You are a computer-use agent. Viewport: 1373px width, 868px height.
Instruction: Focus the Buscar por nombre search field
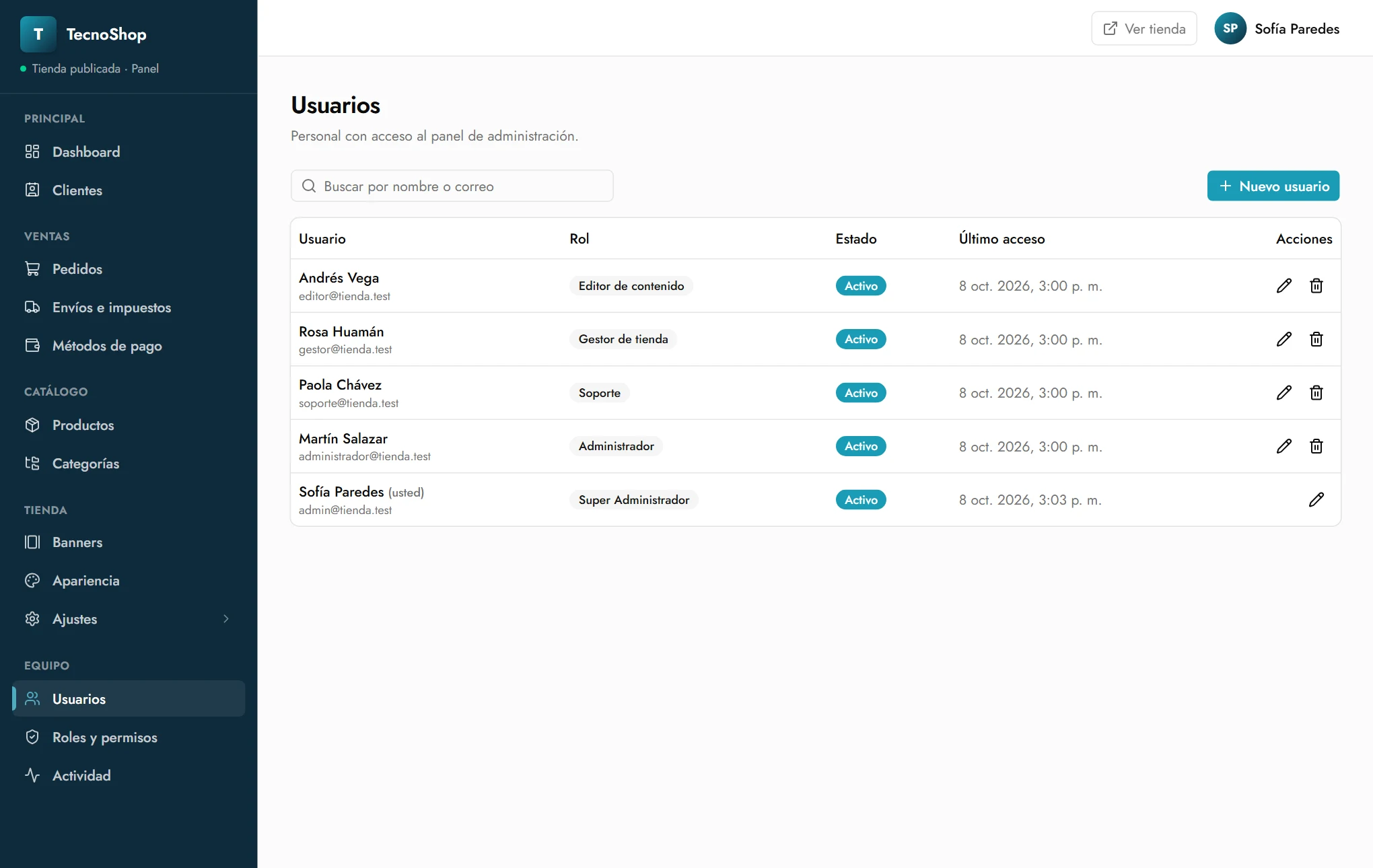[x=452, y=186]
